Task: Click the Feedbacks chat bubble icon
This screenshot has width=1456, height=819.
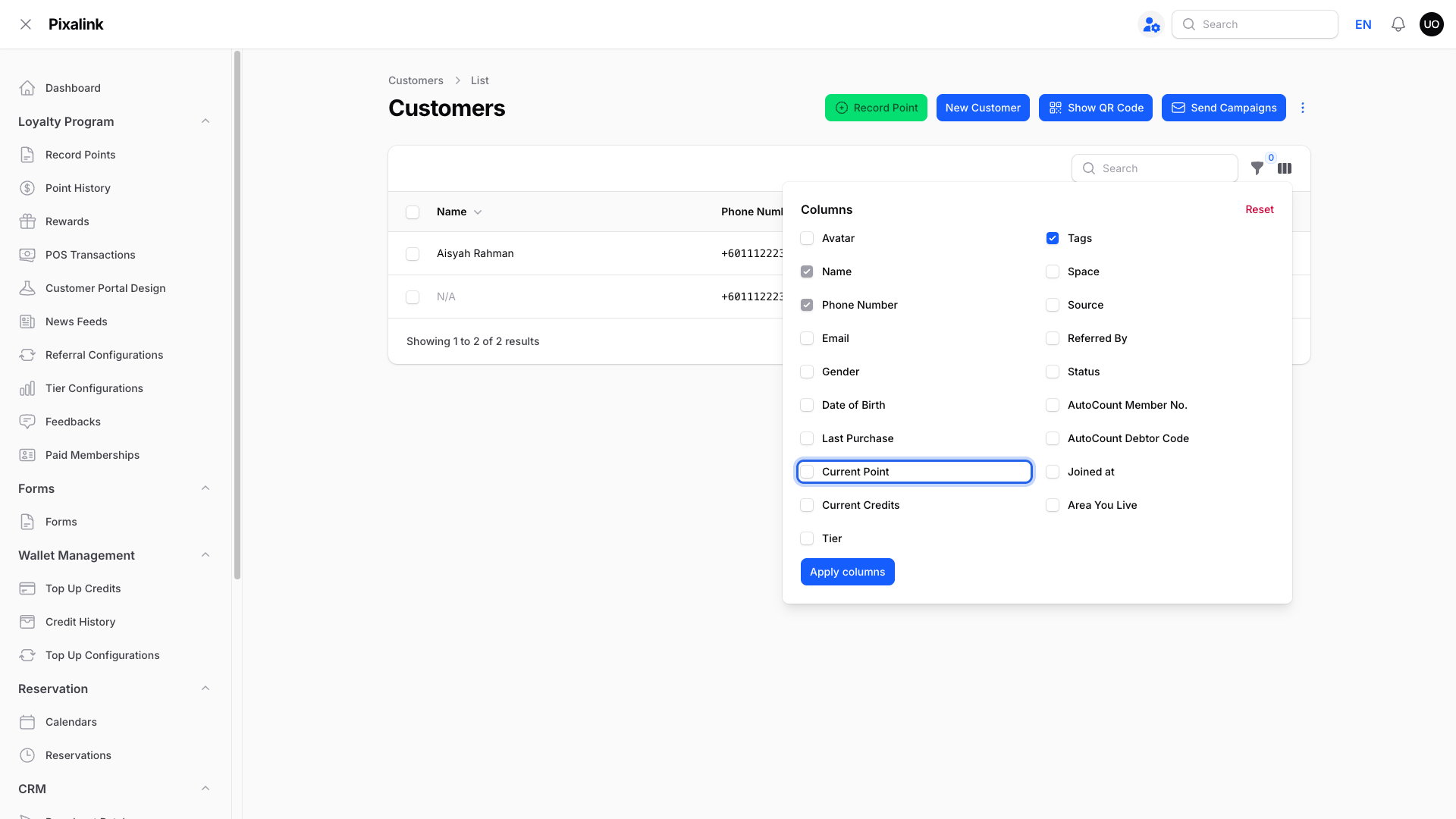Action: tap(27, 422)
